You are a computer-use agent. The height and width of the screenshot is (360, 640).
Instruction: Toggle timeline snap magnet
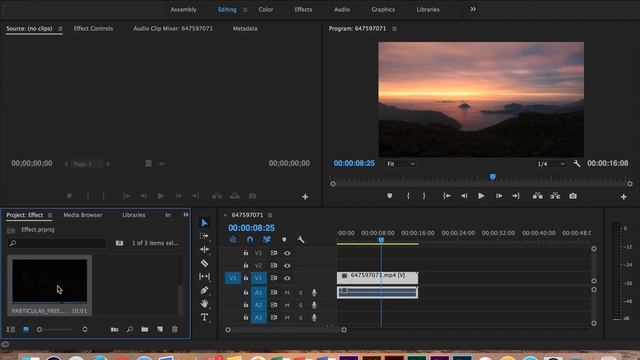point(250,240)
